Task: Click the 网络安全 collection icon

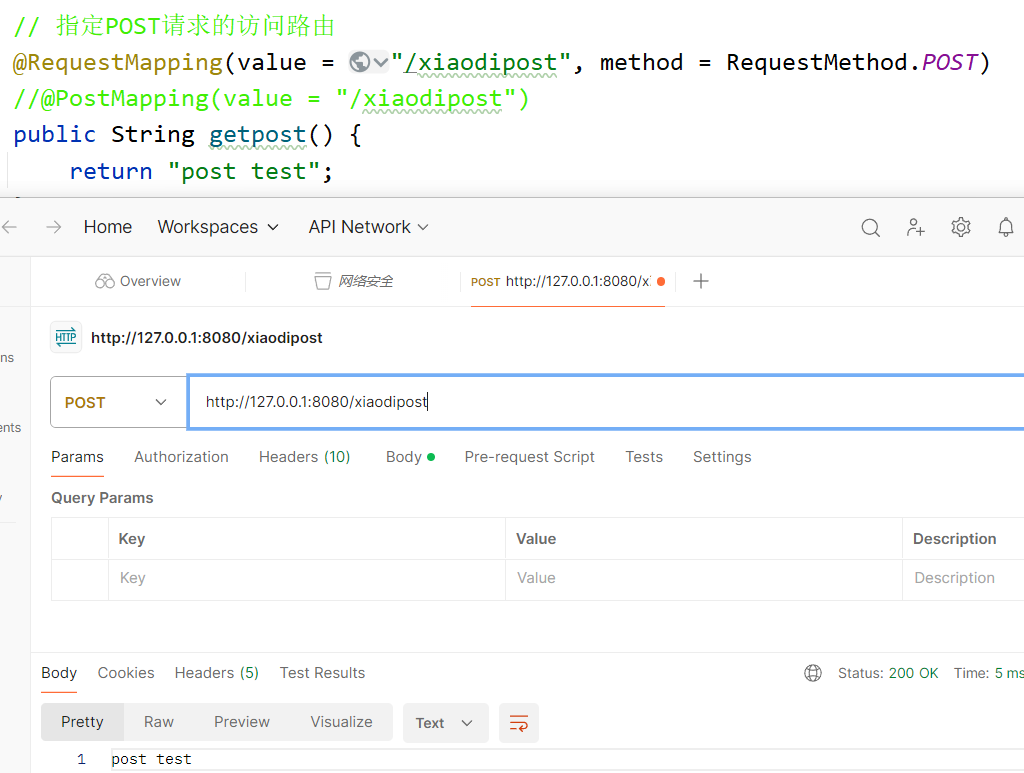Action: click(x=323, y=281)
